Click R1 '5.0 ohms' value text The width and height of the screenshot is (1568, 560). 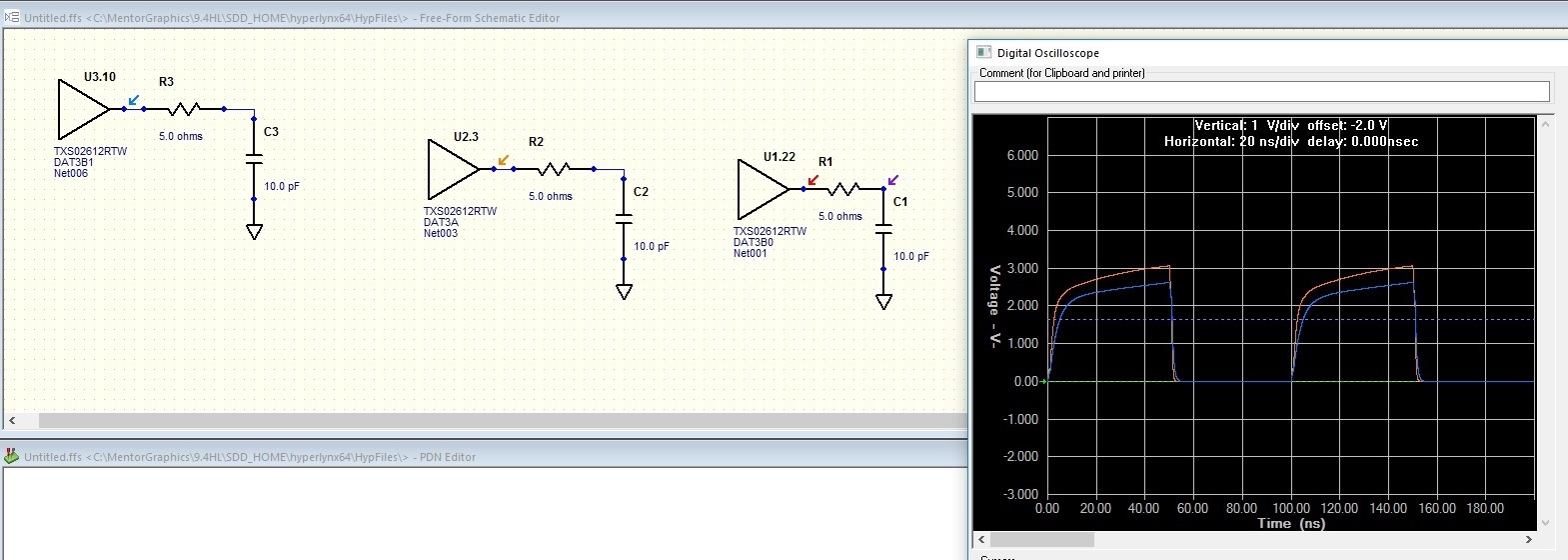pos(840,216)
